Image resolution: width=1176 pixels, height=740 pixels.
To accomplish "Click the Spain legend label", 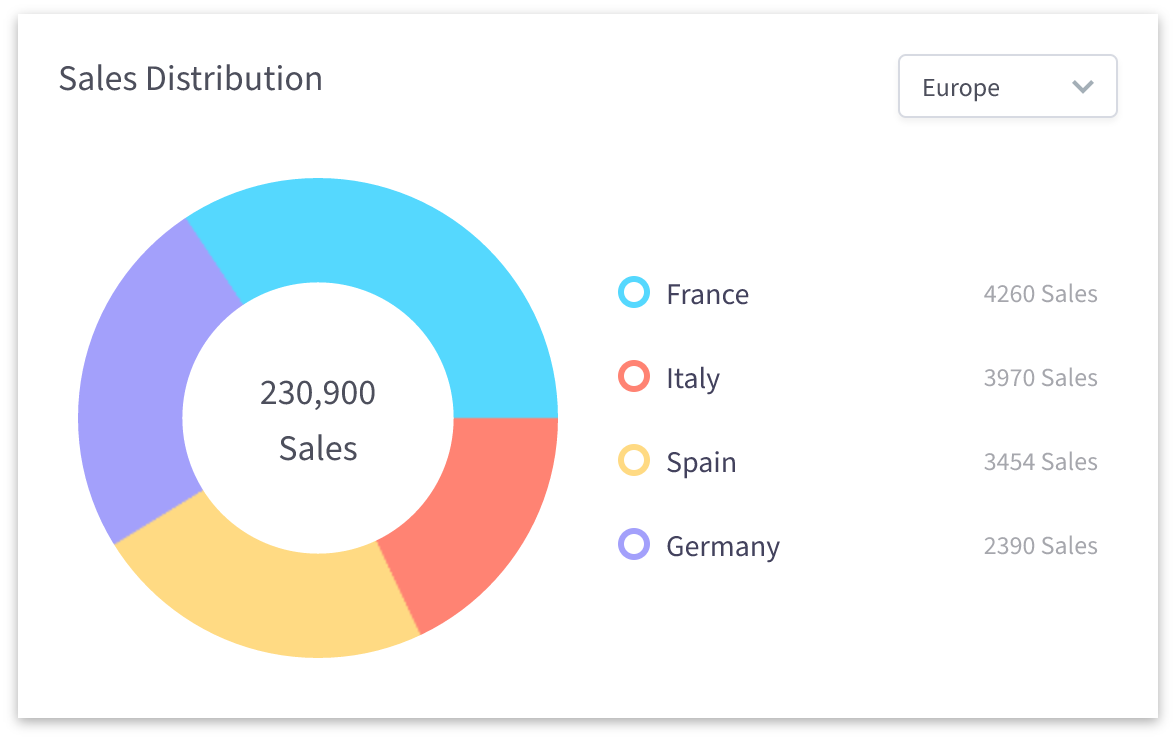I will pos(701,462).
